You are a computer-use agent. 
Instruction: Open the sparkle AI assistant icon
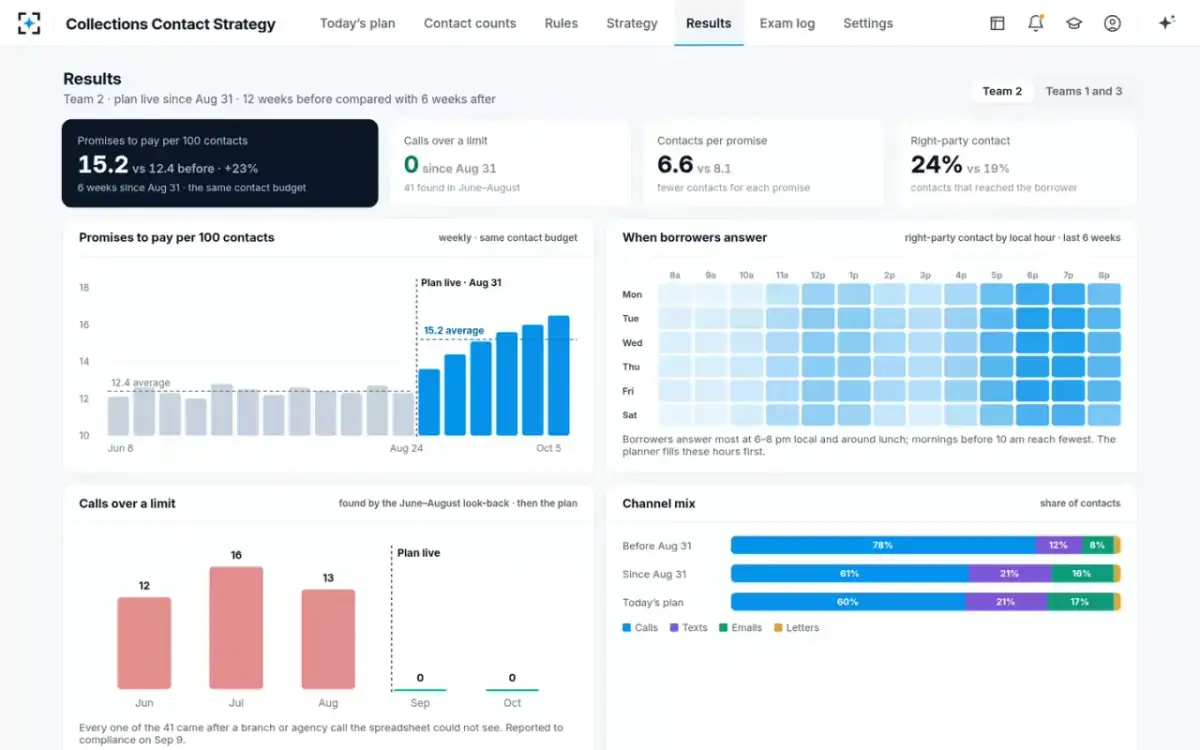coord(1166,23)
